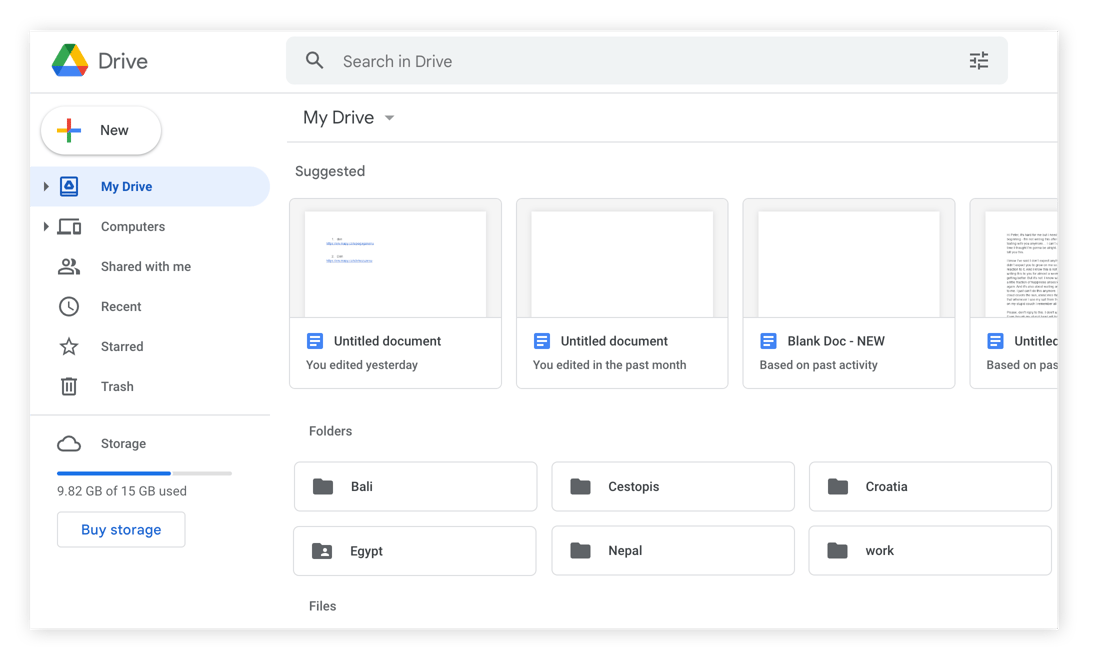Select My Drive in sidebar
The height and width of the screenshot is (664, 1094).
tap(127, 187)
